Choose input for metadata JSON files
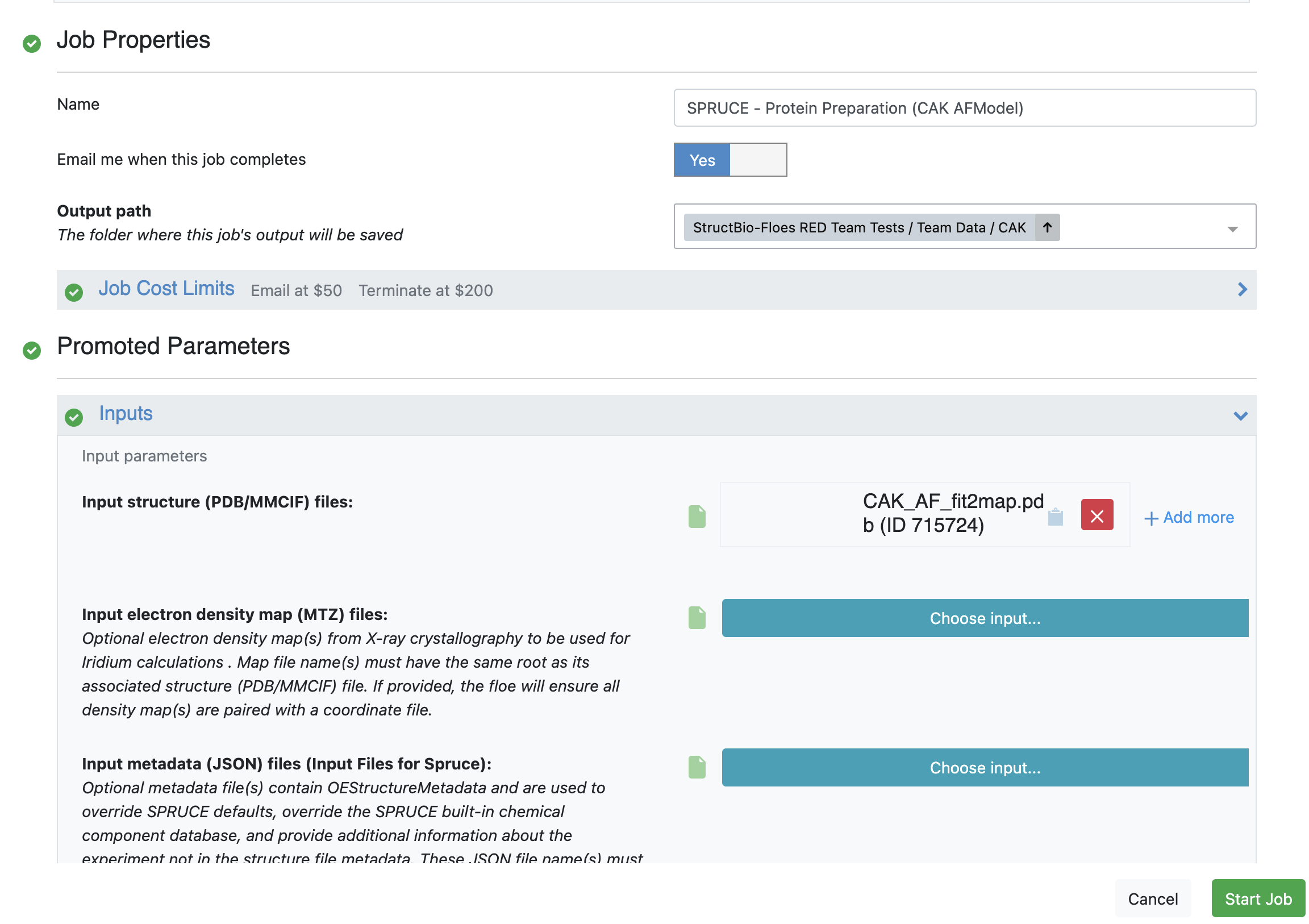 986,768
